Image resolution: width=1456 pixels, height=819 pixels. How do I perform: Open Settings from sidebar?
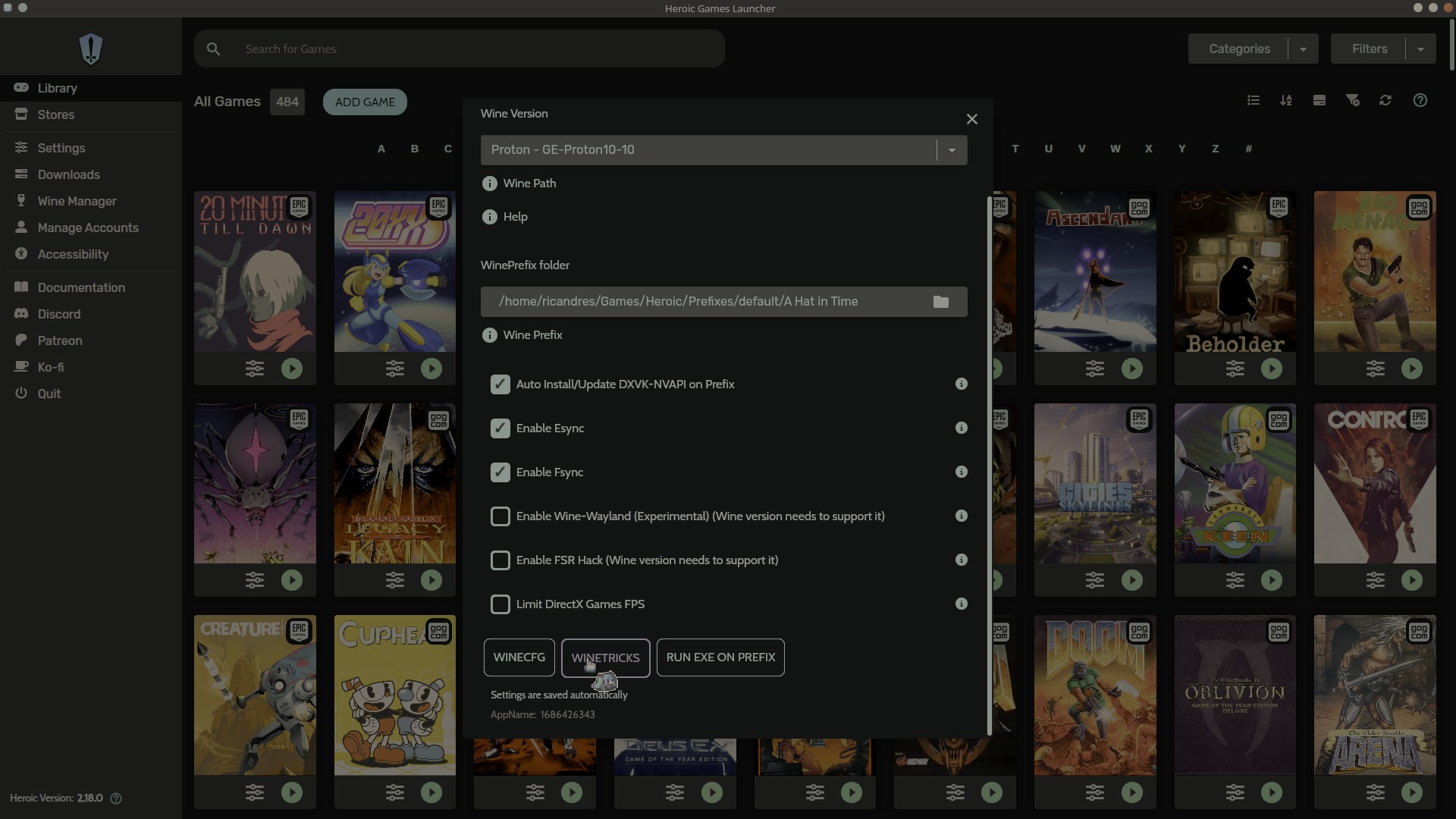(x=91, y=148)
